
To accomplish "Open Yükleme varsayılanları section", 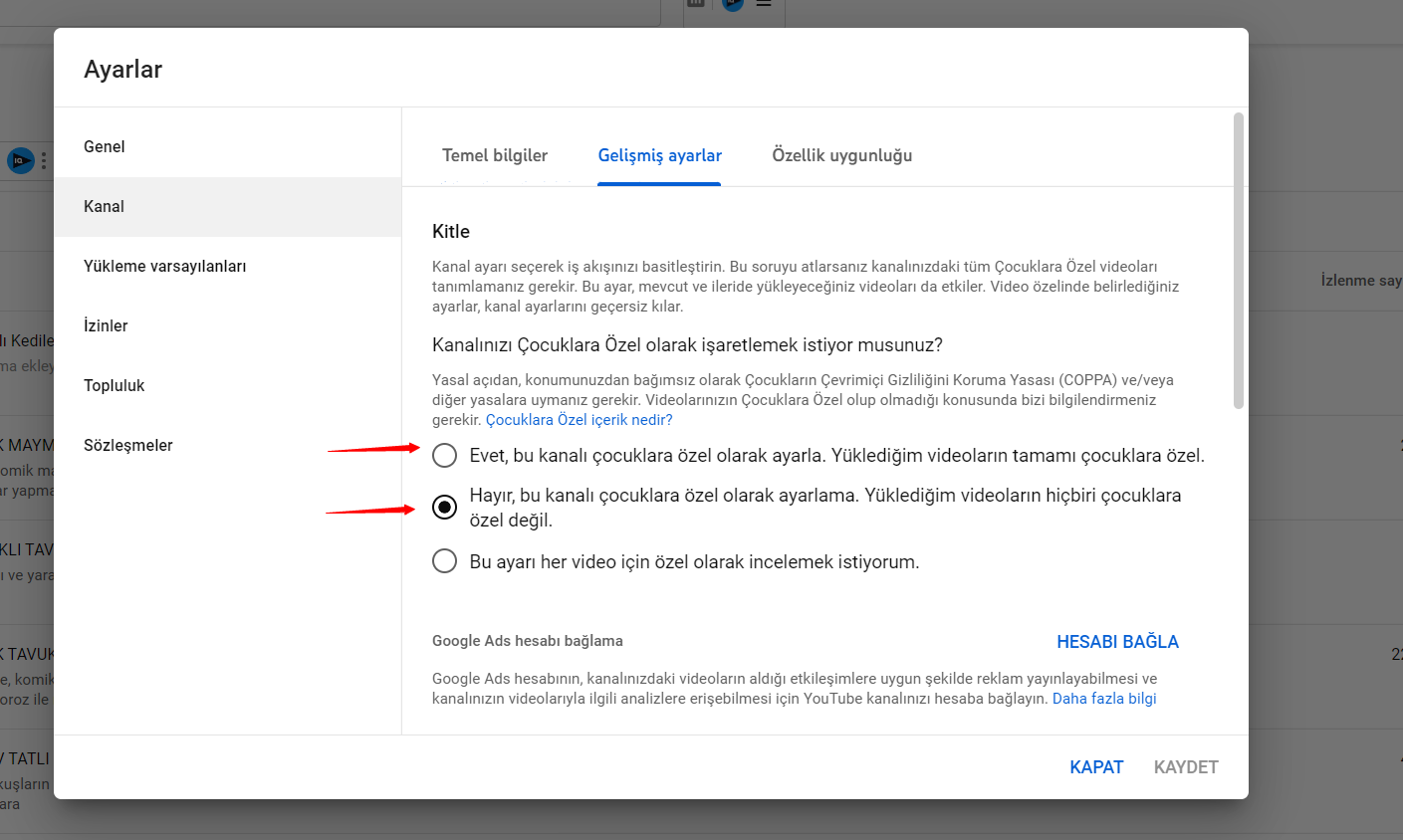I will coord(227,267).
